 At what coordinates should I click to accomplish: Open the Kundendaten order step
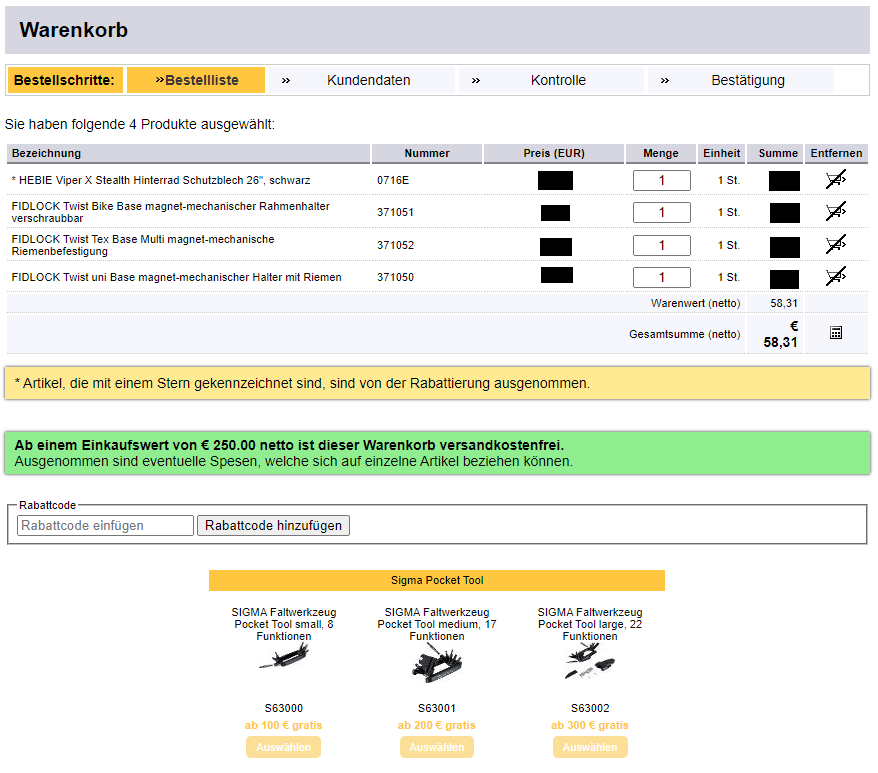[368, 80]
